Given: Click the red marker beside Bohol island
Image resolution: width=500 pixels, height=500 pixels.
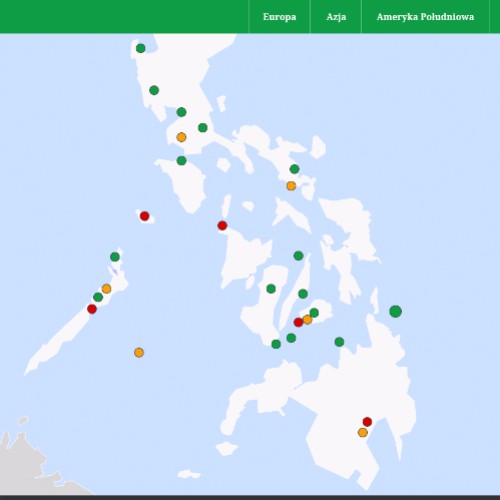Looking at the screenshot, I should [x=298, y=322].
